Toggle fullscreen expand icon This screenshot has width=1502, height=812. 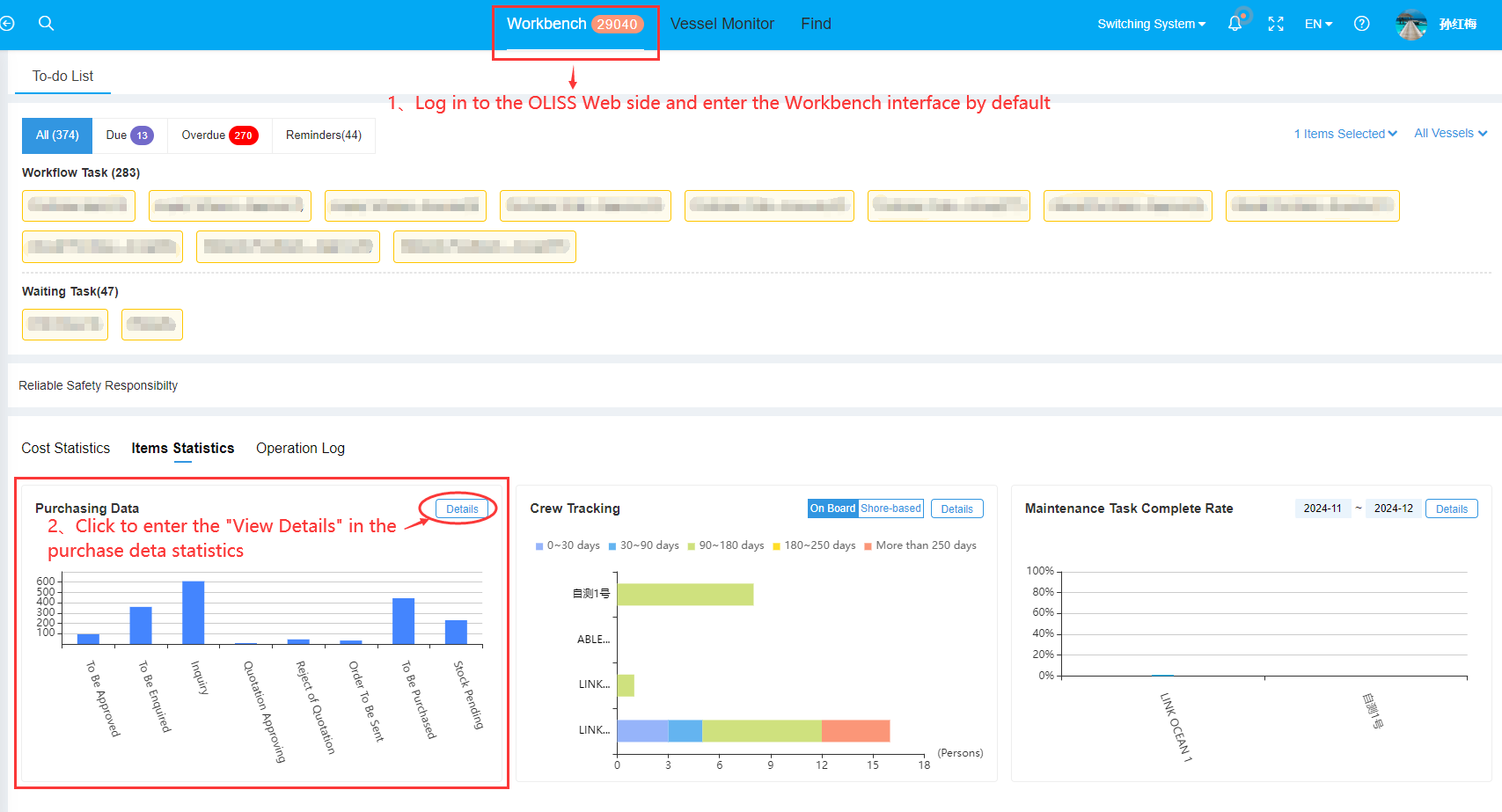click(1276, 24)
